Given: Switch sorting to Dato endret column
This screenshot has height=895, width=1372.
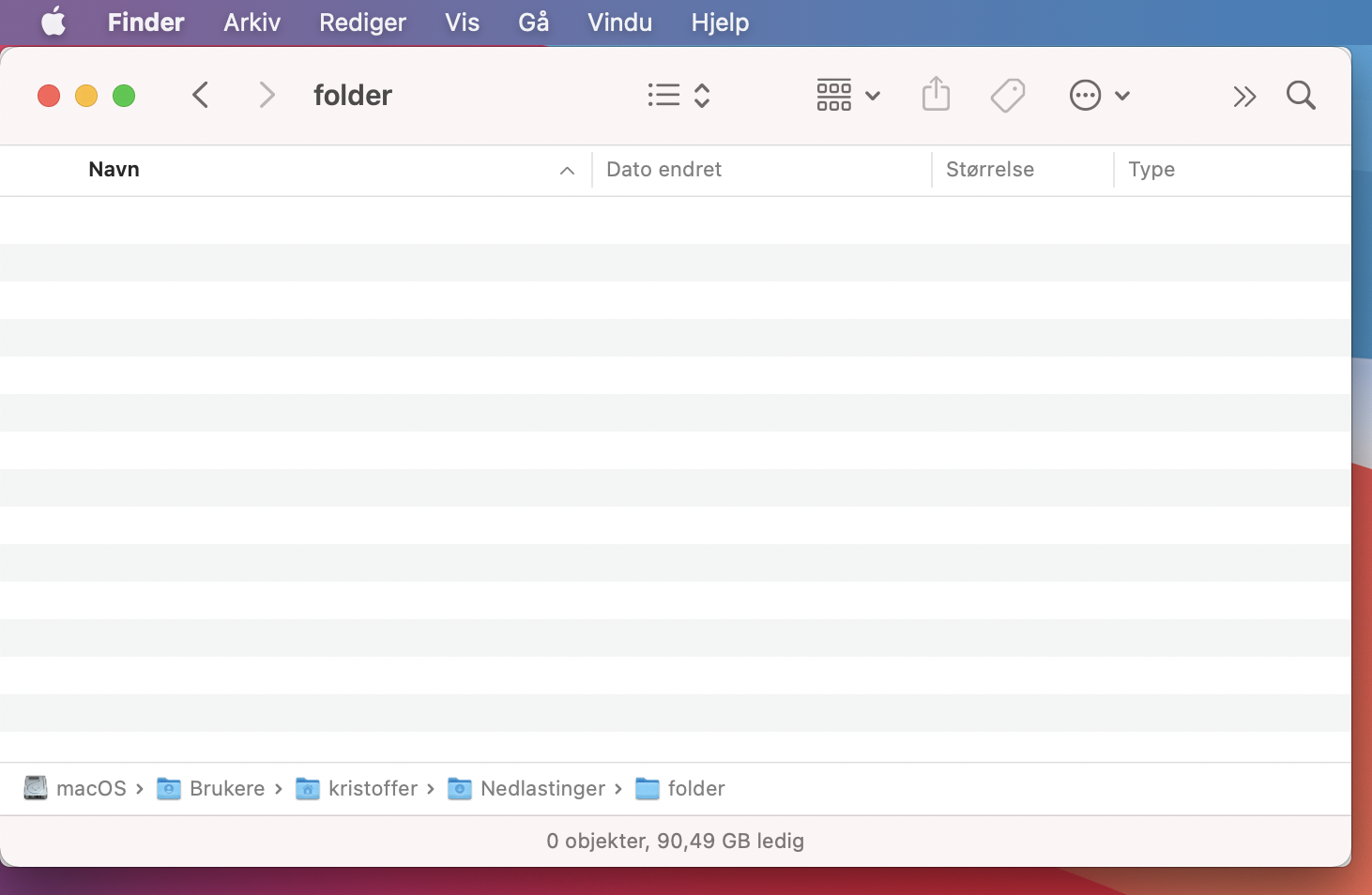Looking at the screenshot, I should 663,170.
